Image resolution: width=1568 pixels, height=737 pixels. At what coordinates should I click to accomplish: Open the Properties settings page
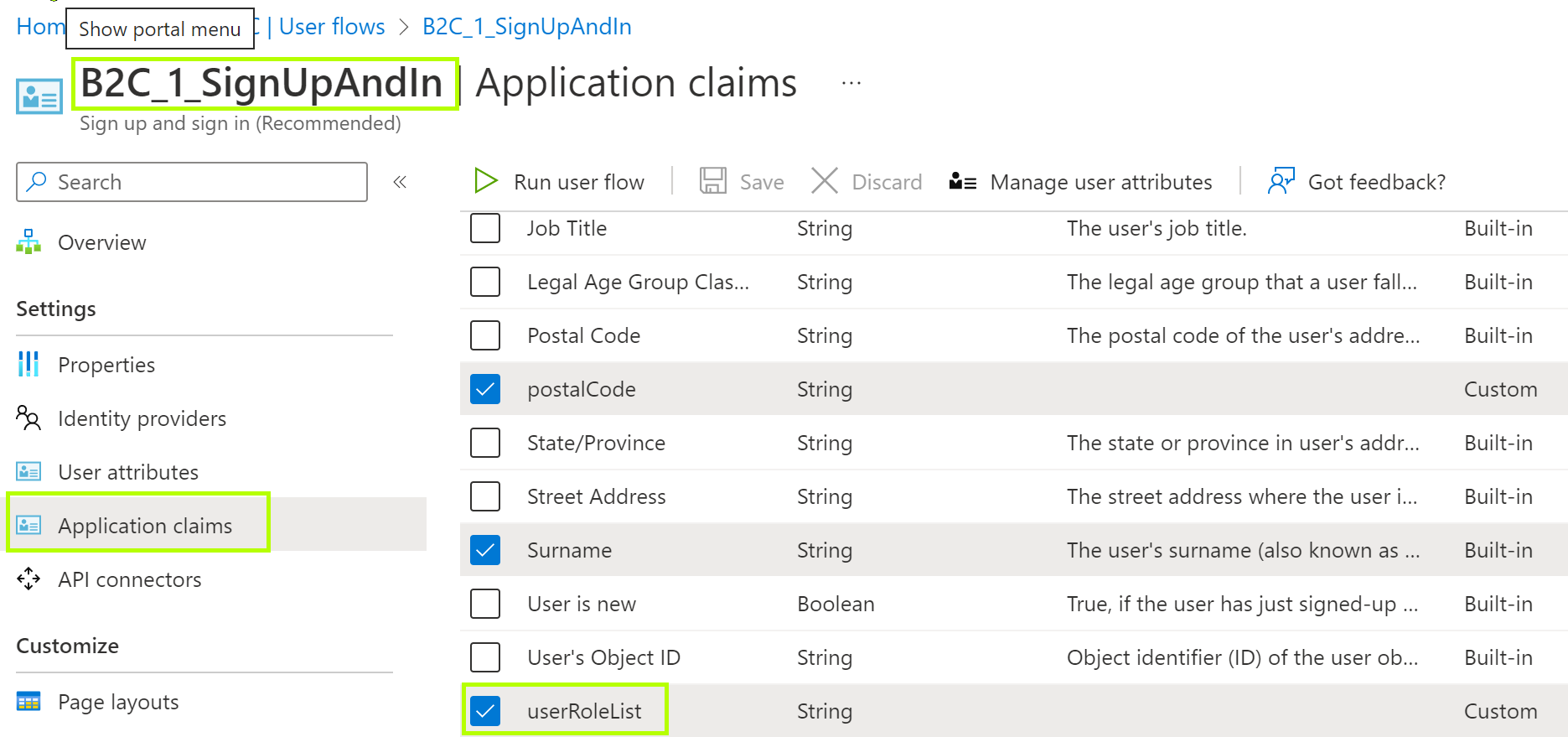(106, 365)
